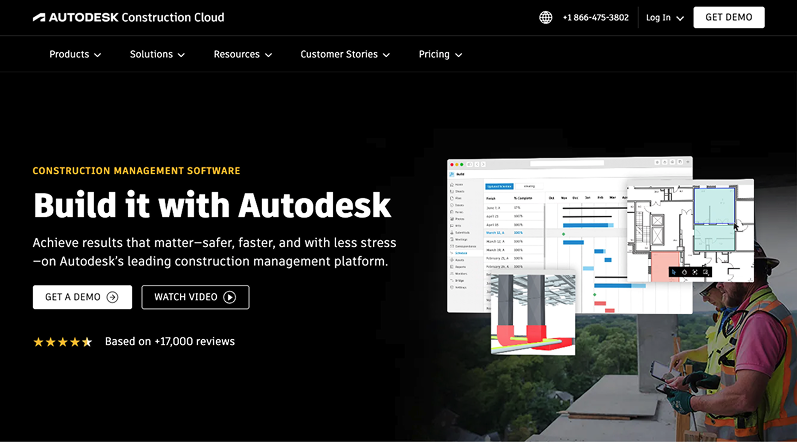Expand the Products menu
The image size is (797, 442).
coord(75,54)
